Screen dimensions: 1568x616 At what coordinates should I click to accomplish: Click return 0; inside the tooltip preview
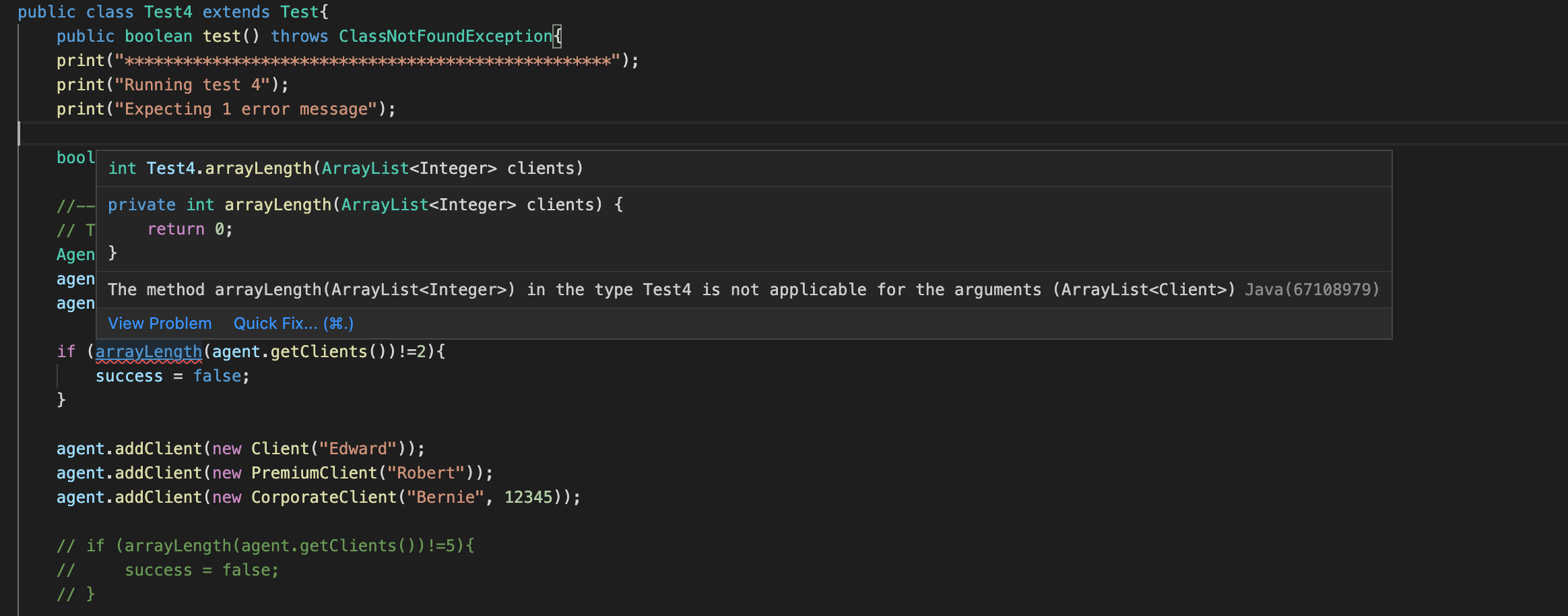189,228
